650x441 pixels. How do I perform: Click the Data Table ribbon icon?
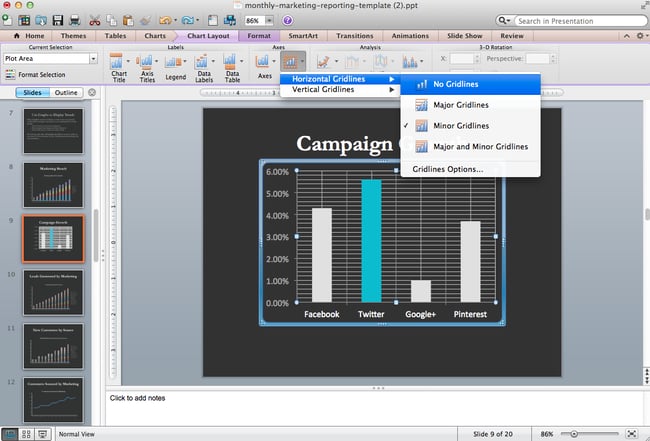tap(231, 66)
